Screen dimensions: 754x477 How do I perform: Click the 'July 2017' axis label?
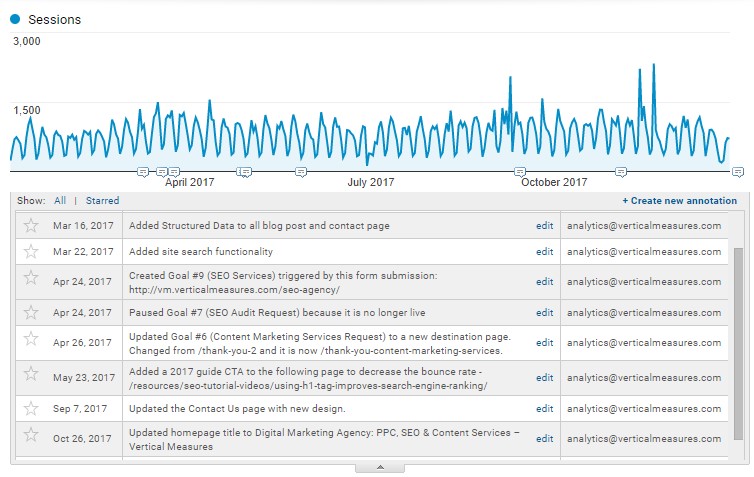point(371,183)
